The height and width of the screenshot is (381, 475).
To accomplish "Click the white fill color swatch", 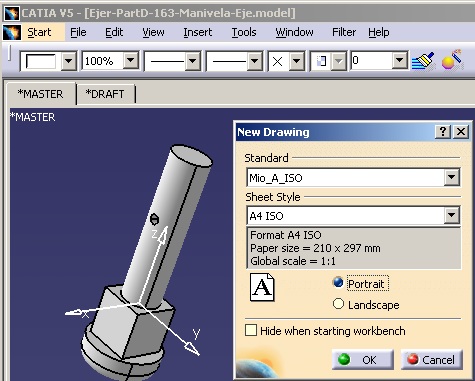I will point(41,61).
